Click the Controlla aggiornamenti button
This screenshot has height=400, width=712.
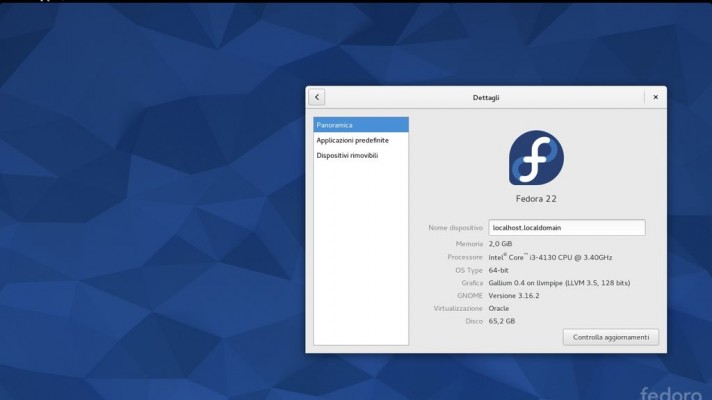click(x=611, y=337)
